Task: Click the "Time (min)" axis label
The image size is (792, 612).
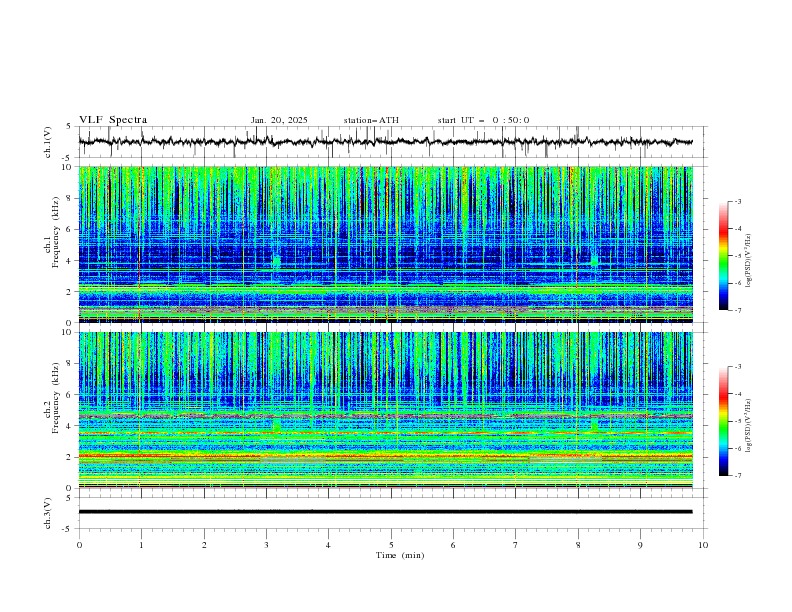Action: [x=400, y=555]
